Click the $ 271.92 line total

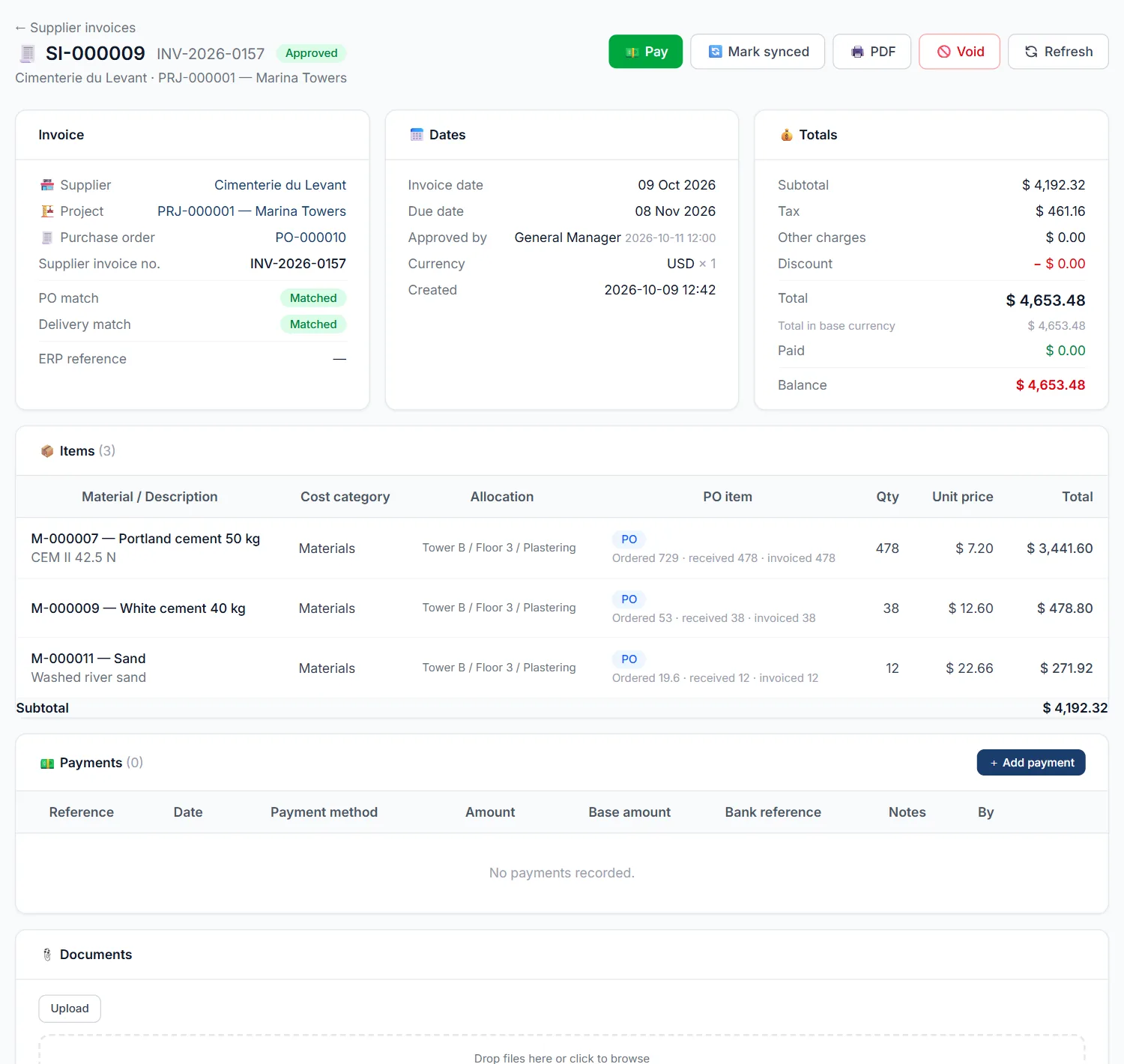tap(1066, 668)
